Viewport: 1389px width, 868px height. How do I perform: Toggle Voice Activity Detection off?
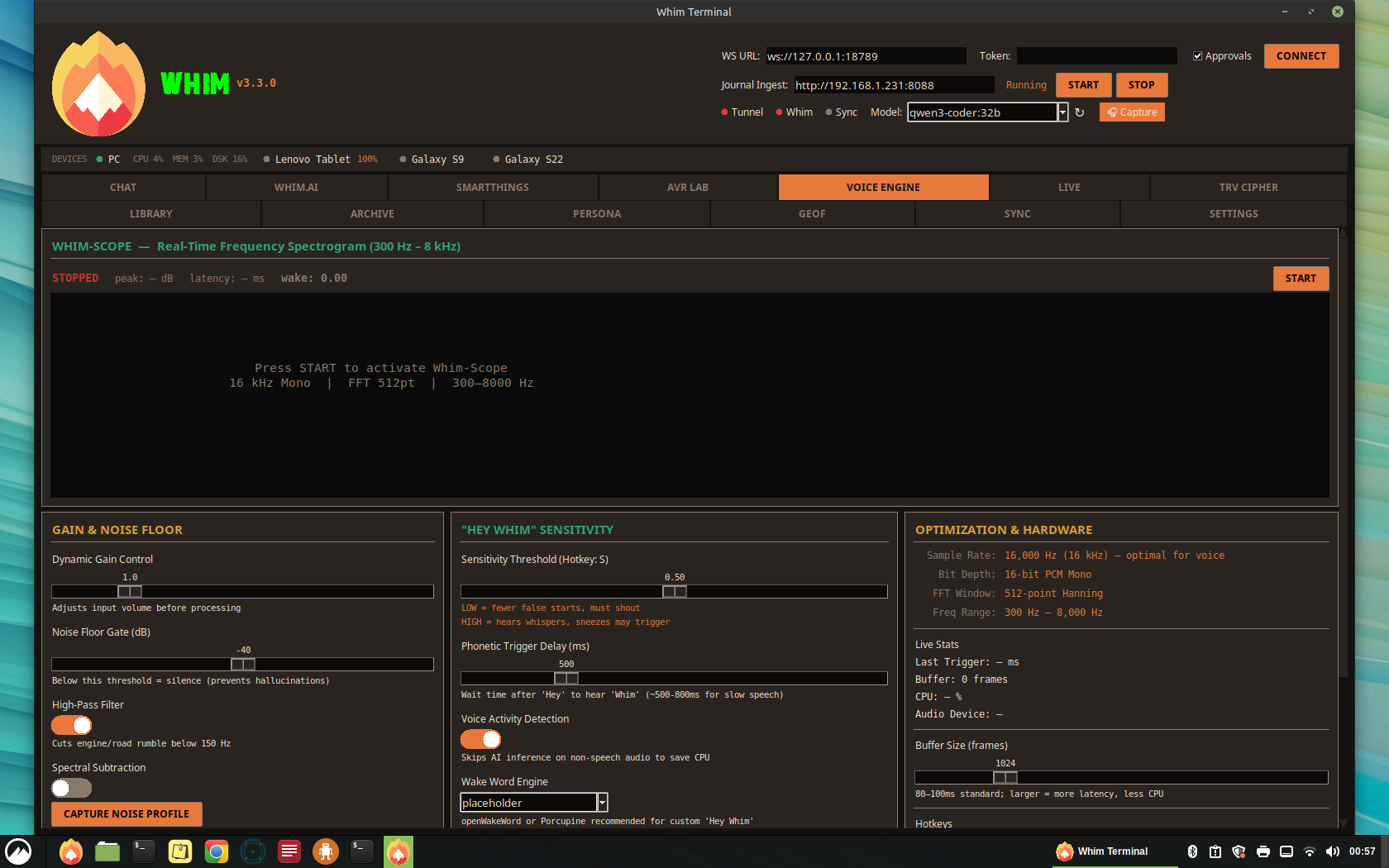click(x=480, y=739)
